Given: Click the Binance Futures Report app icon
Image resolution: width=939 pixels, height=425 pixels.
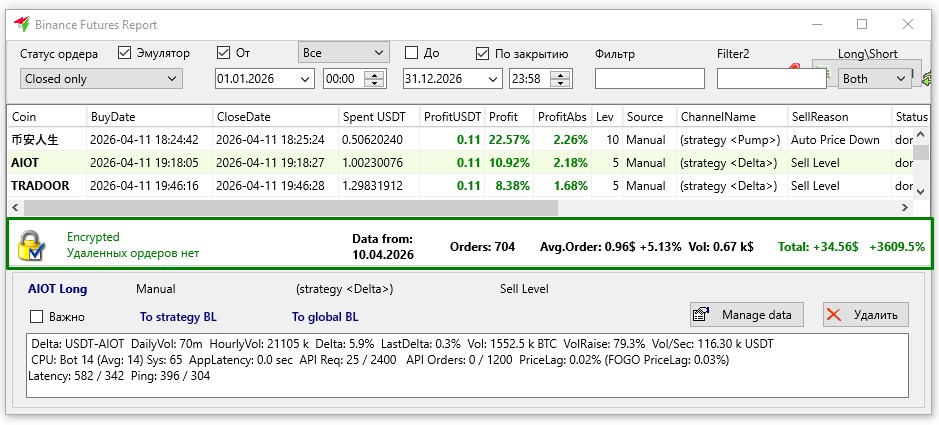Looking at the screenshot, I should (21, 24).
